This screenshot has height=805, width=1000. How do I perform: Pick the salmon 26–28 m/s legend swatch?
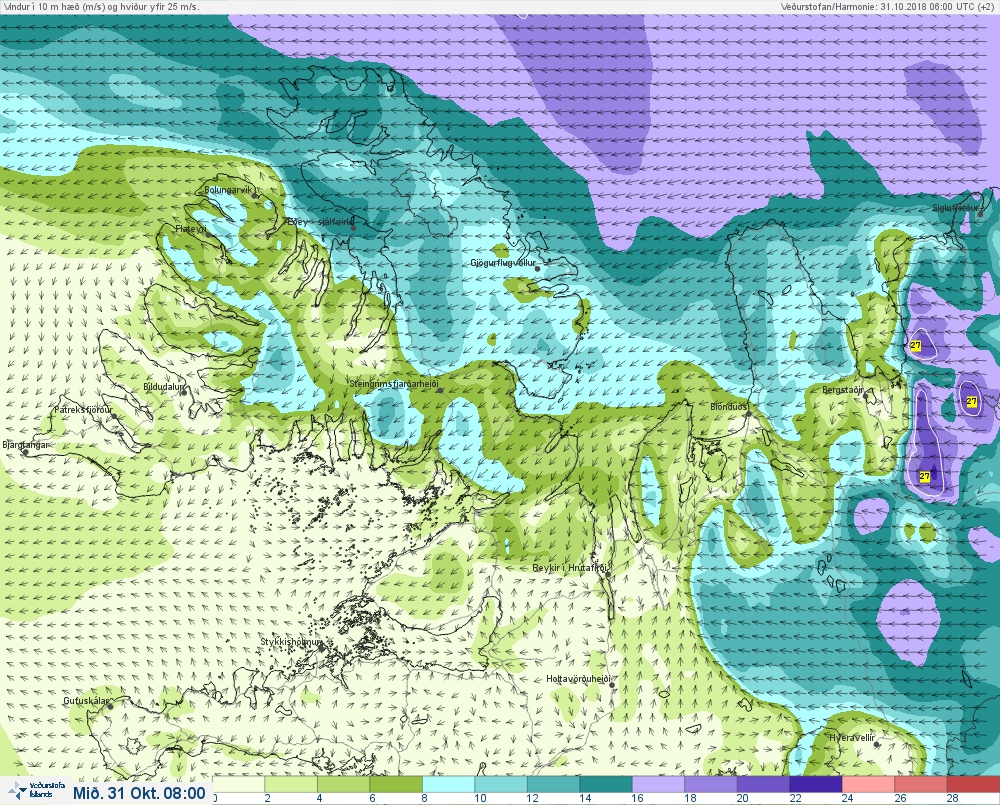(x=921, y=784)
